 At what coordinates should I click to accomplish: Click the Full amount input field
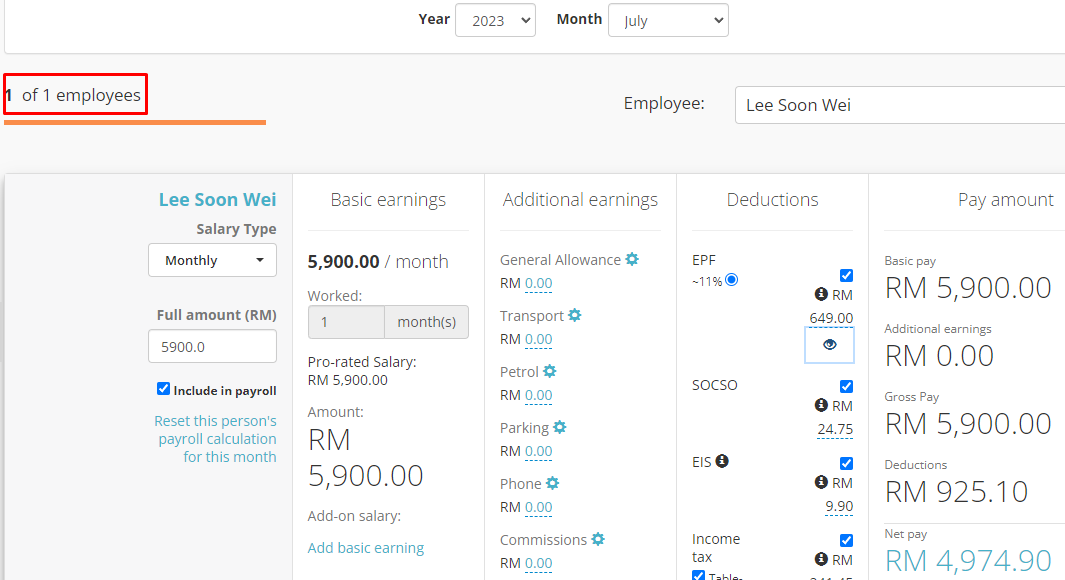tap(213, 346)
